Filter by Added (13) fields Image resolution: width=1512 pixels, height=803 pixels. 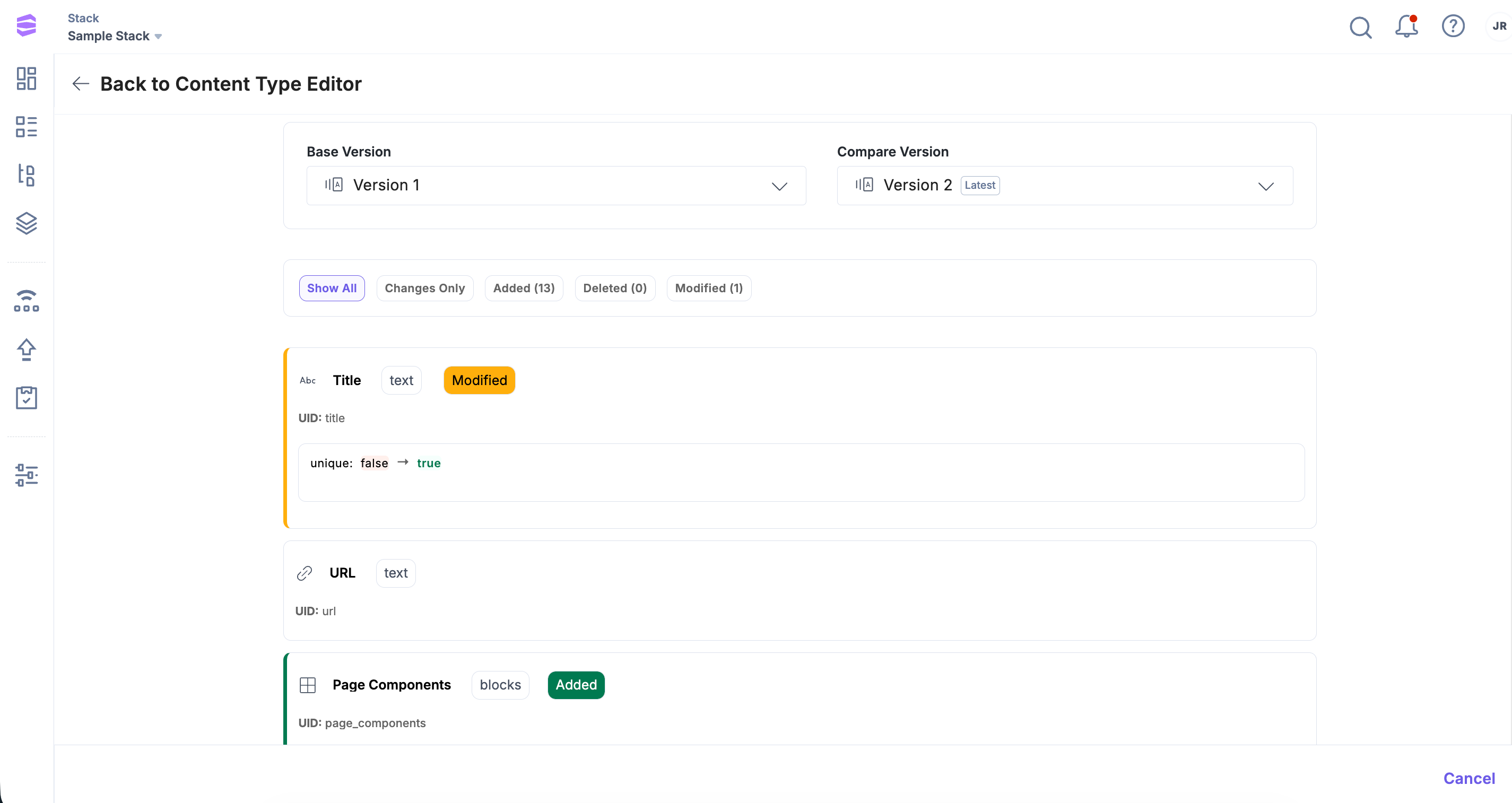(524, 288)
